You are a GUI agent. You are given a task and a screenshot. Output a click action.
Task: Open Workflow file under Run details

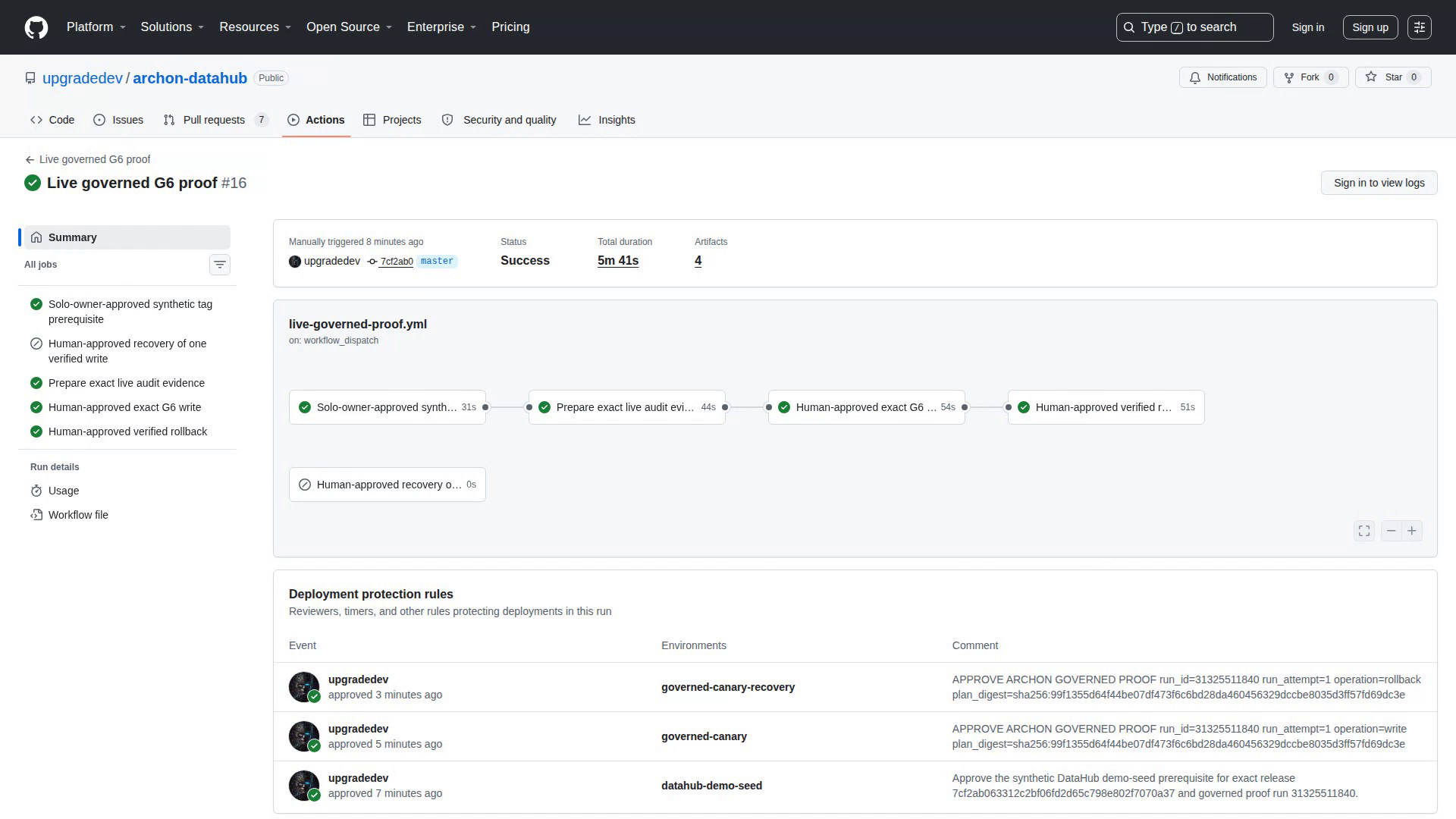(127, 515)
